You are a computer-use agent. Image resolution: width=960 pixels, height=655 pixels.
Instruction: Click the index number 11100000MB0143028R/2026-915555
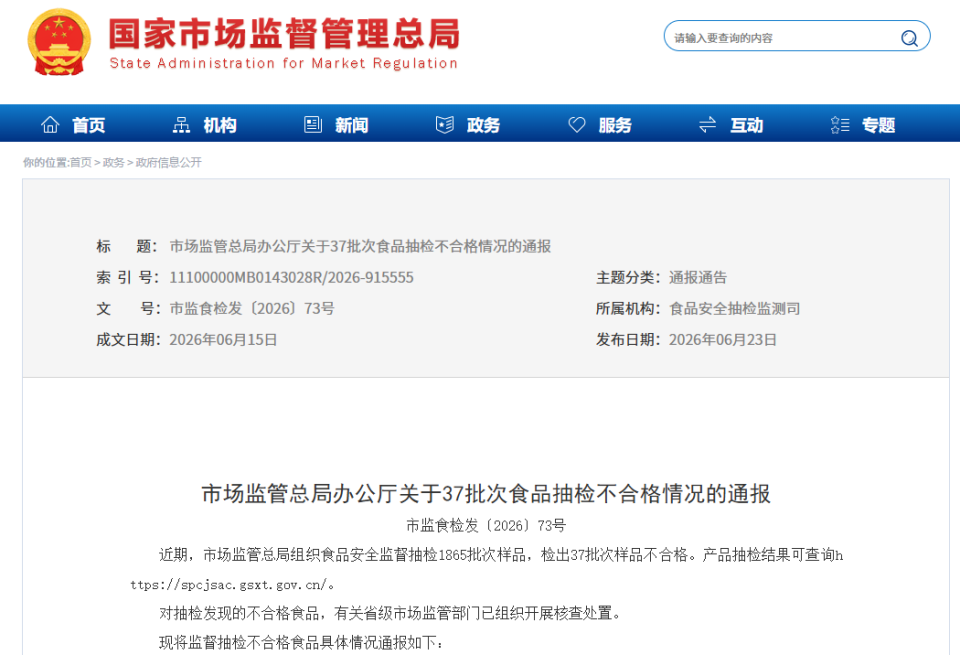(x=291, y=277)
